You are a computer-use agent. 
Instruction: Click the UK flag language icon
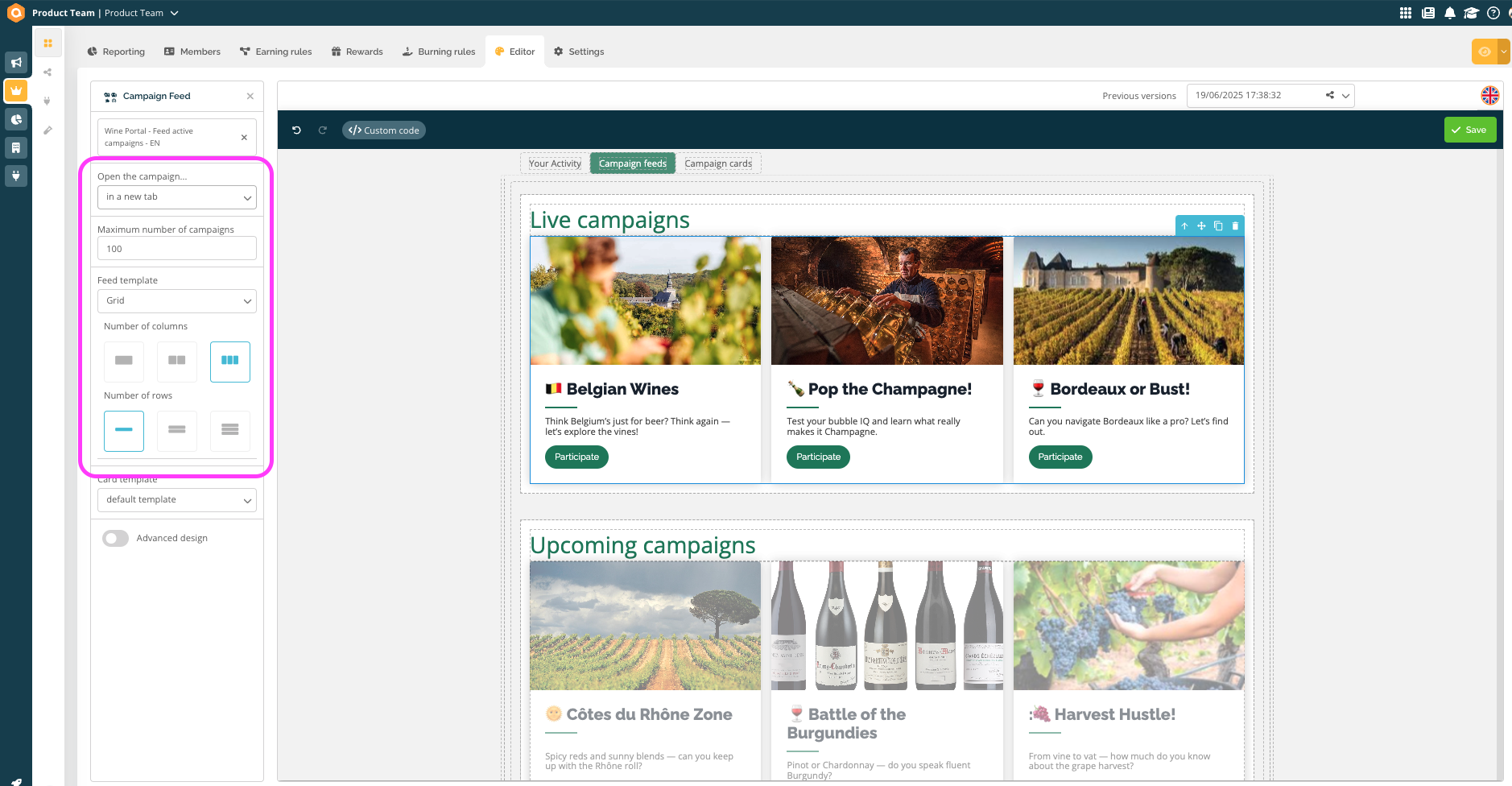(x=1489, y=96)
